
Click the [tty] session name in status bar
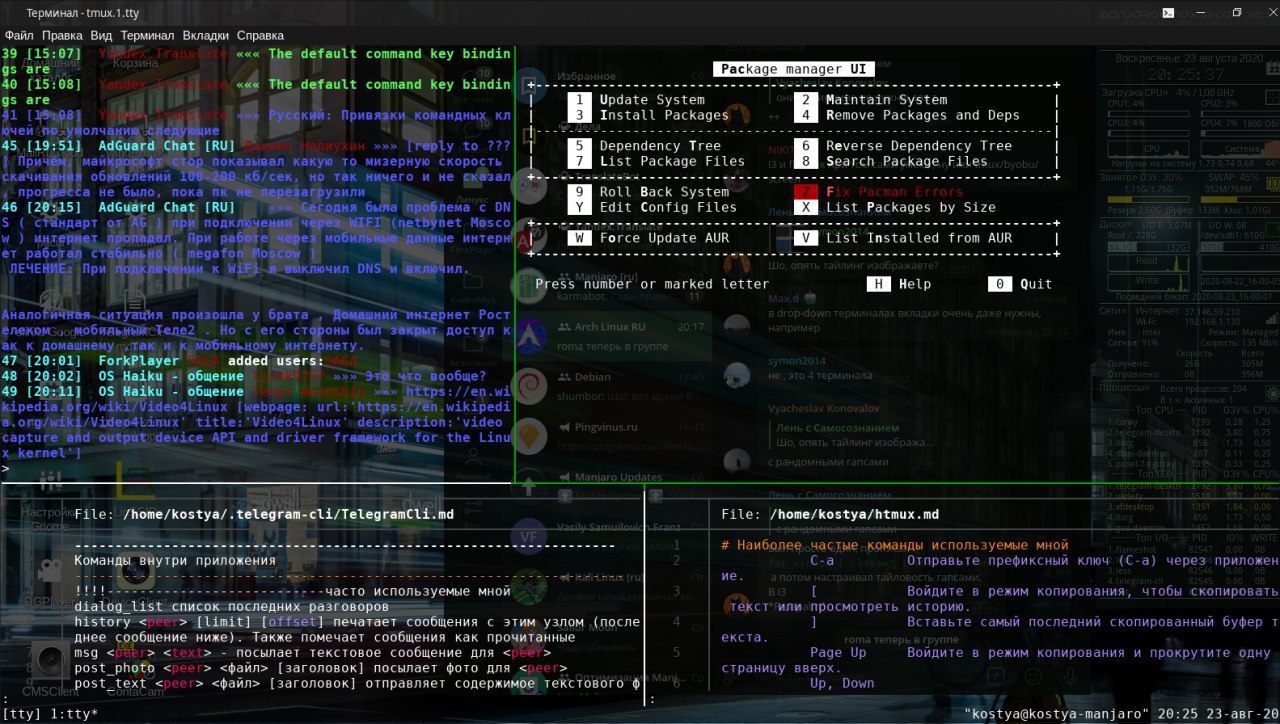click(22, 715)
